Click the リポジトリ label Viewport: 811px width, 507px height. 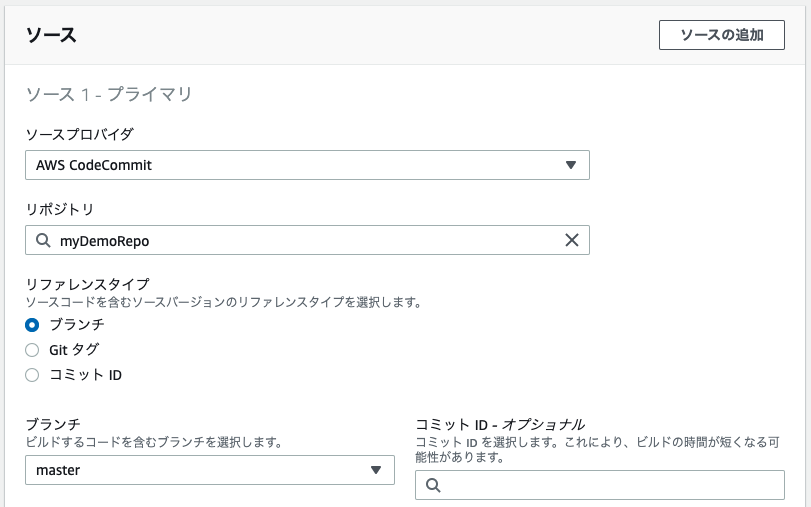tap(59, 210)
